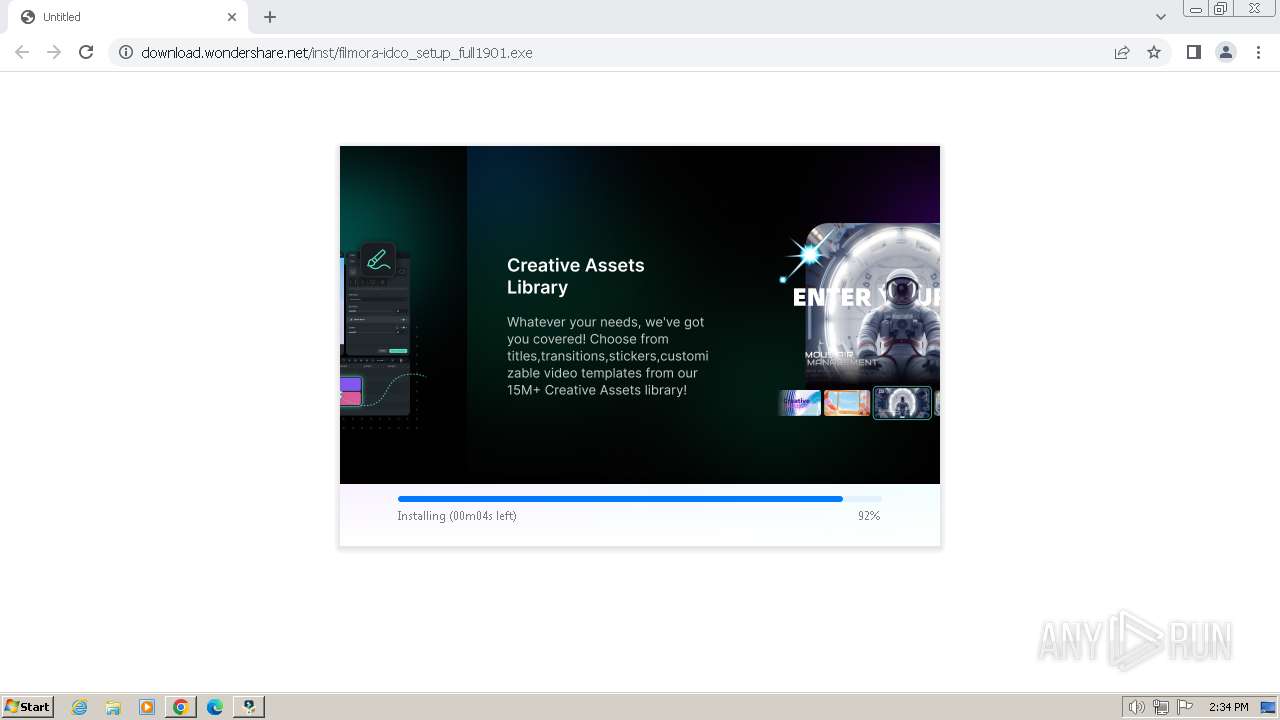Select the beach template thumbnail
Screen dimensions: 1280x720
pyautogui.click(x=847, y=403)
